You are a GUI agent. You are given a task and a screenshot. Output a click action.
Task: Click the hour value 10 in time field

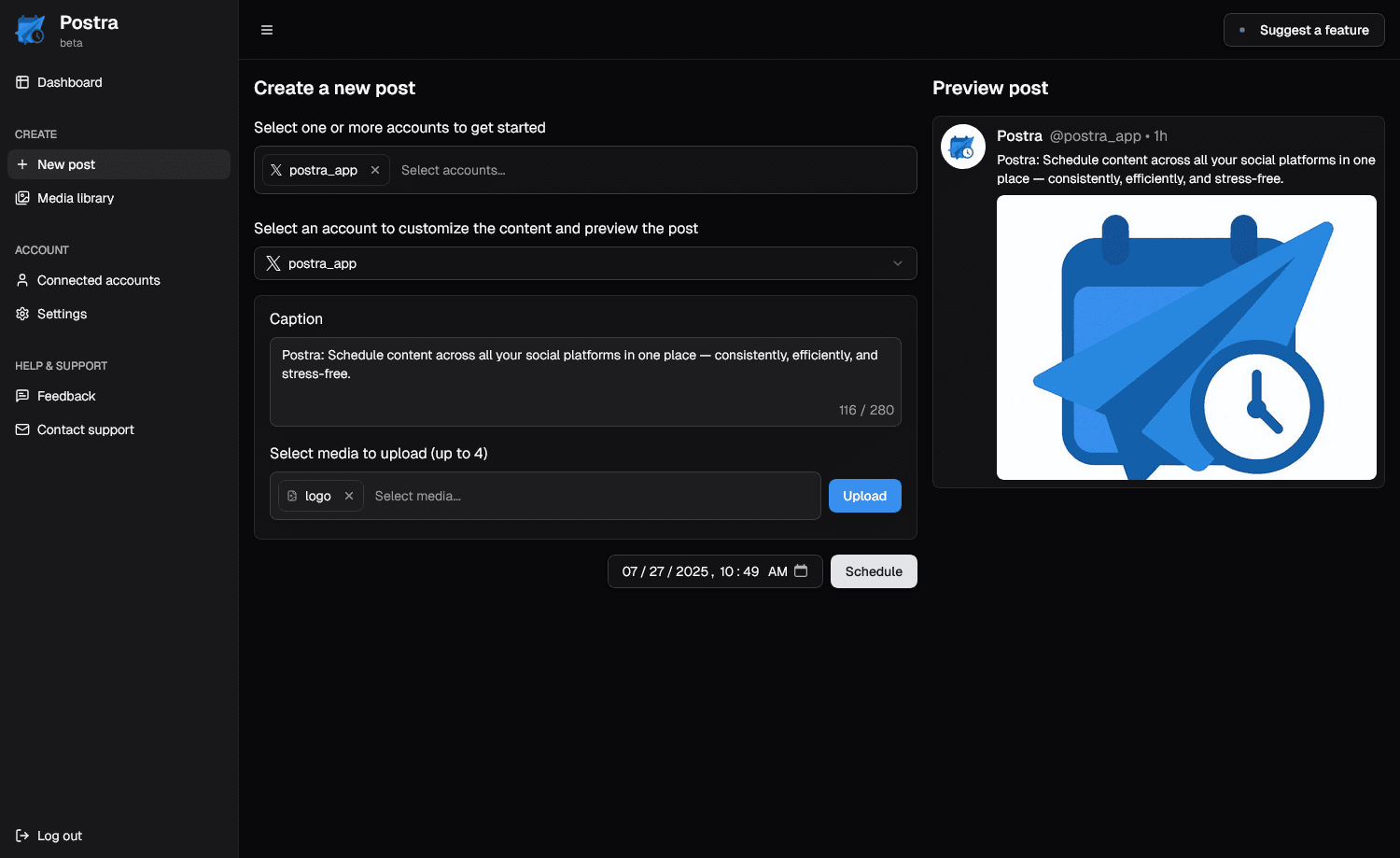click(727, 571)
